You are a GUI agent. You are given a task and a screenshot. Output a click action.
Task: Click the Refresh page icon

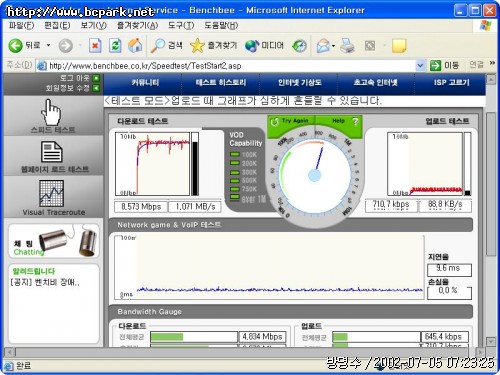[115, 45]
